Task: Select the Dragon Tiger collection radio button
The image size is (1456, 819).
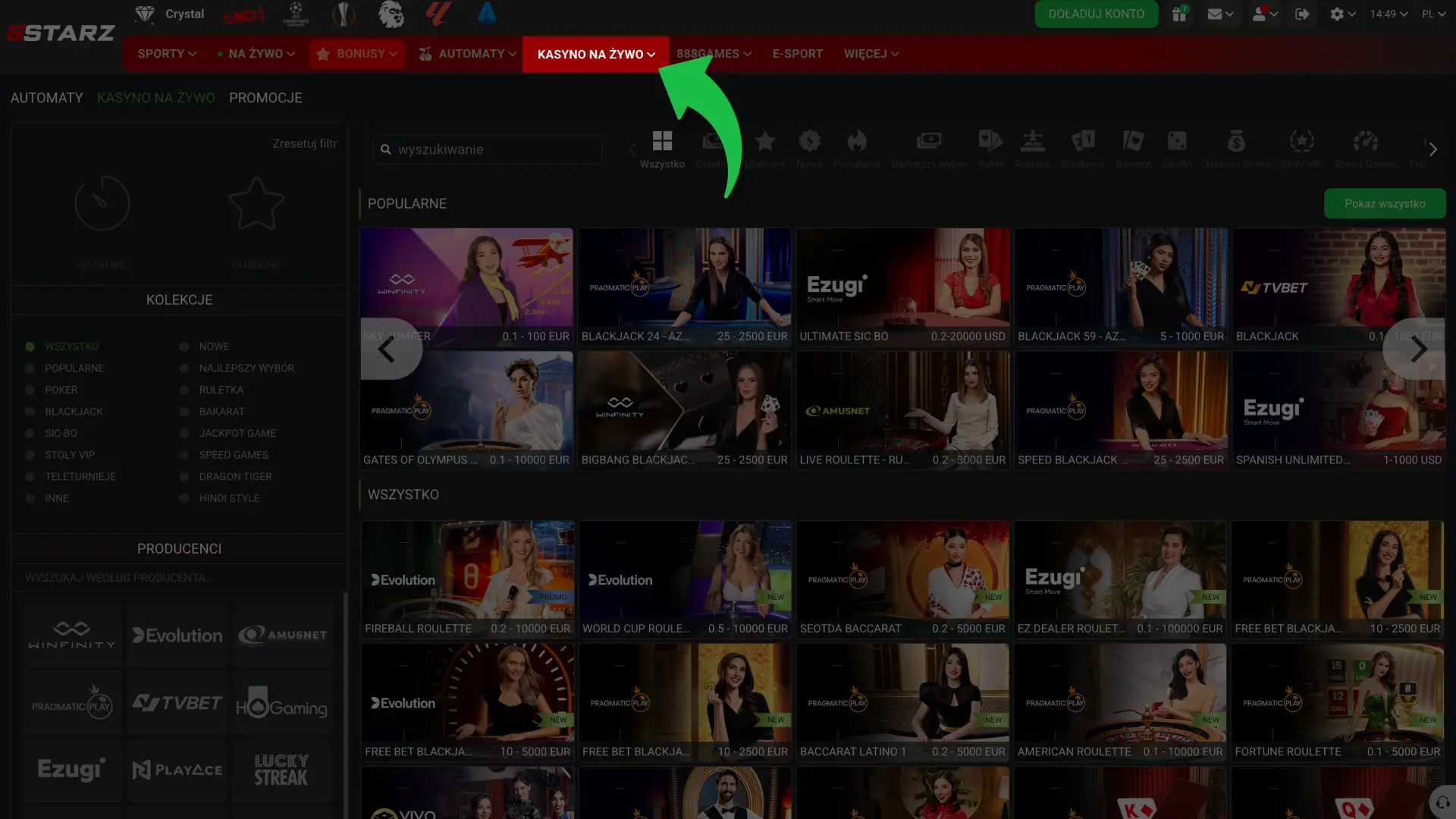Action: tap(184, 477)
